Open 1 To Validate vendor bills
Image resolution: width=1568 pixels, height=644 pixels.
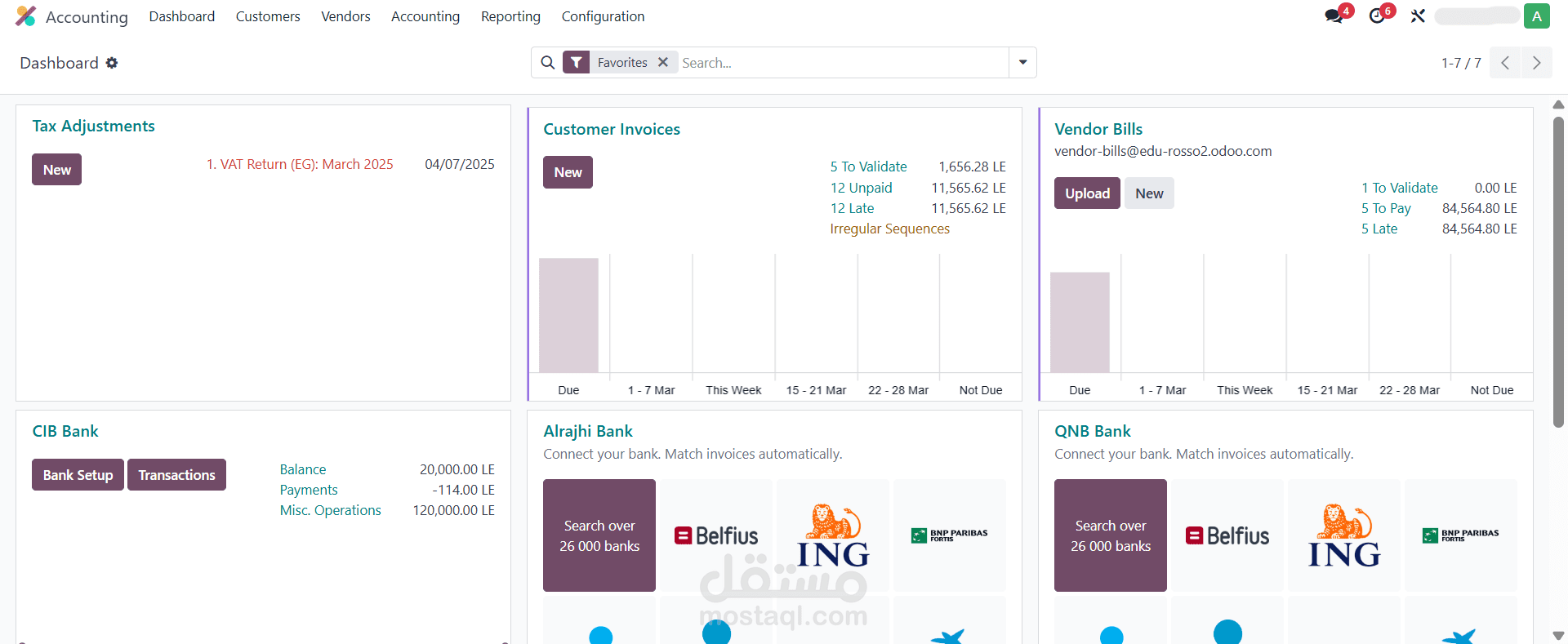coord(1399,188)
